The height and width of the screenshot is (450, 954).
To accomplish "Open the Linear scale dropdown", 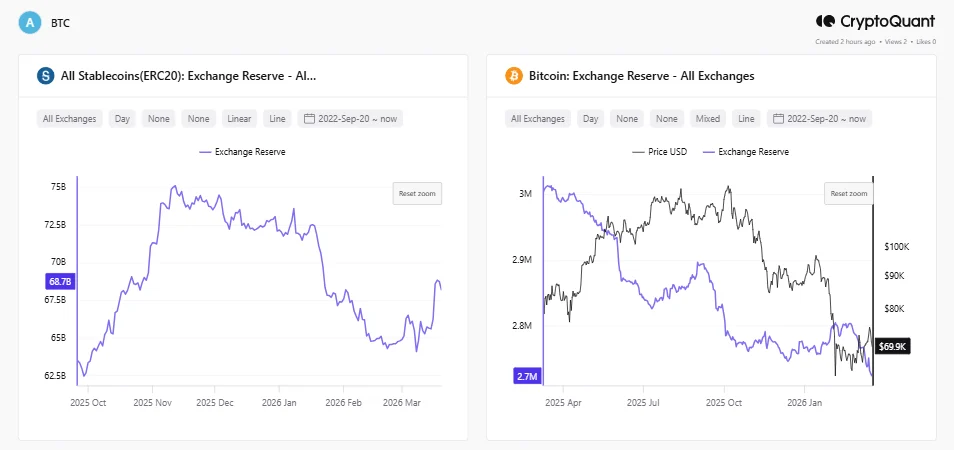I will point(240,119).
